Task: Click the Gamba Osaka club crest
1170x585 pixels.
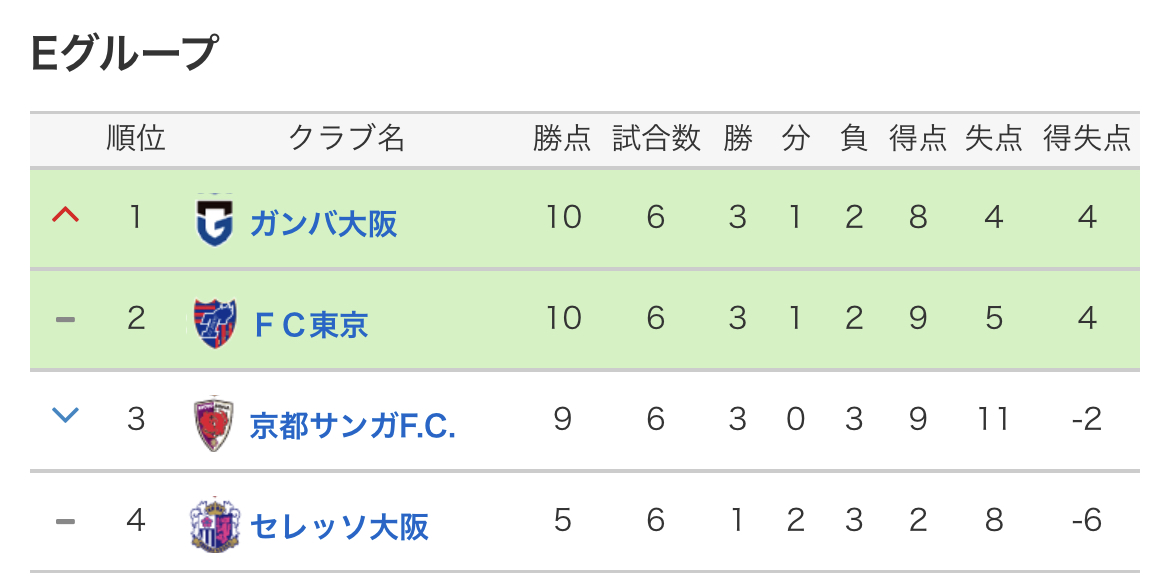Action: click(x=215, y=220)
